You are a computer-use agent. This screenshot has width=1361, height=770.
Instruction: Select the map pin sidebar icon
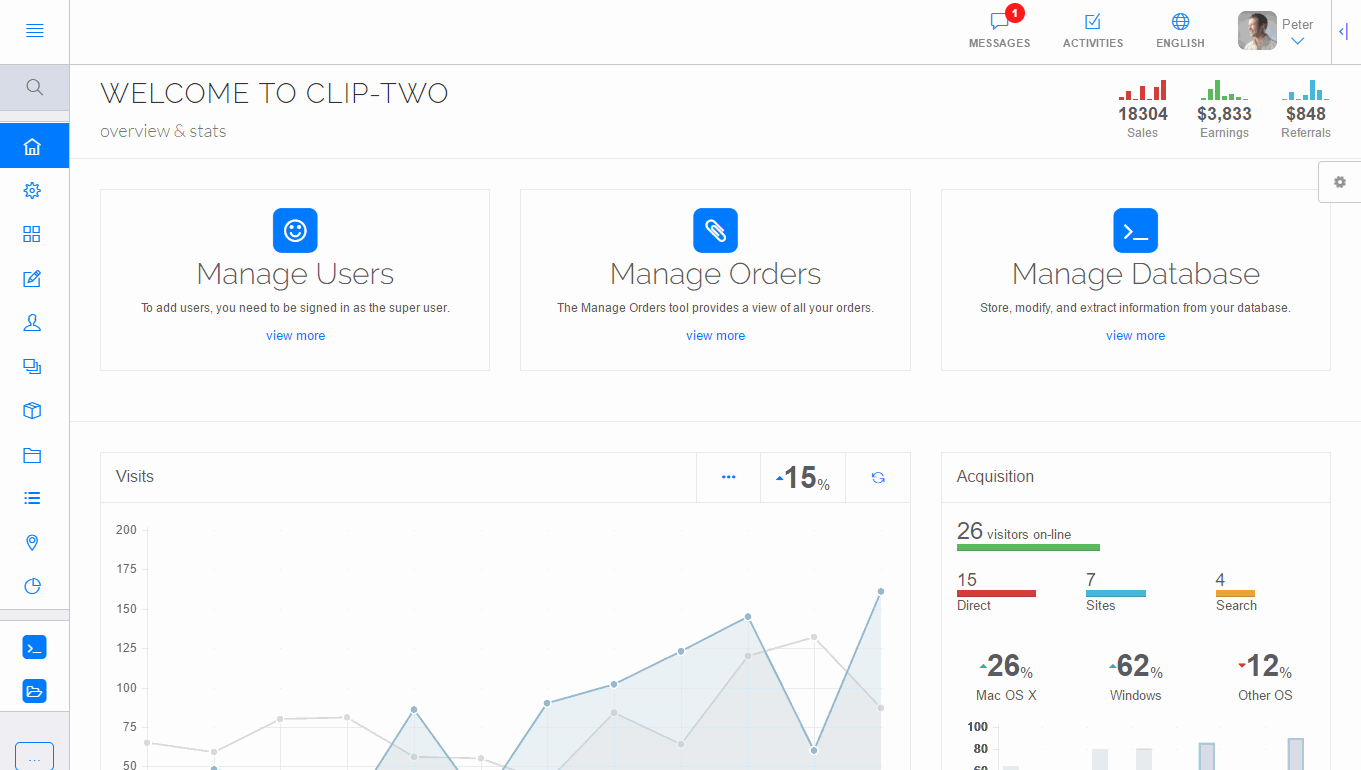32,542
